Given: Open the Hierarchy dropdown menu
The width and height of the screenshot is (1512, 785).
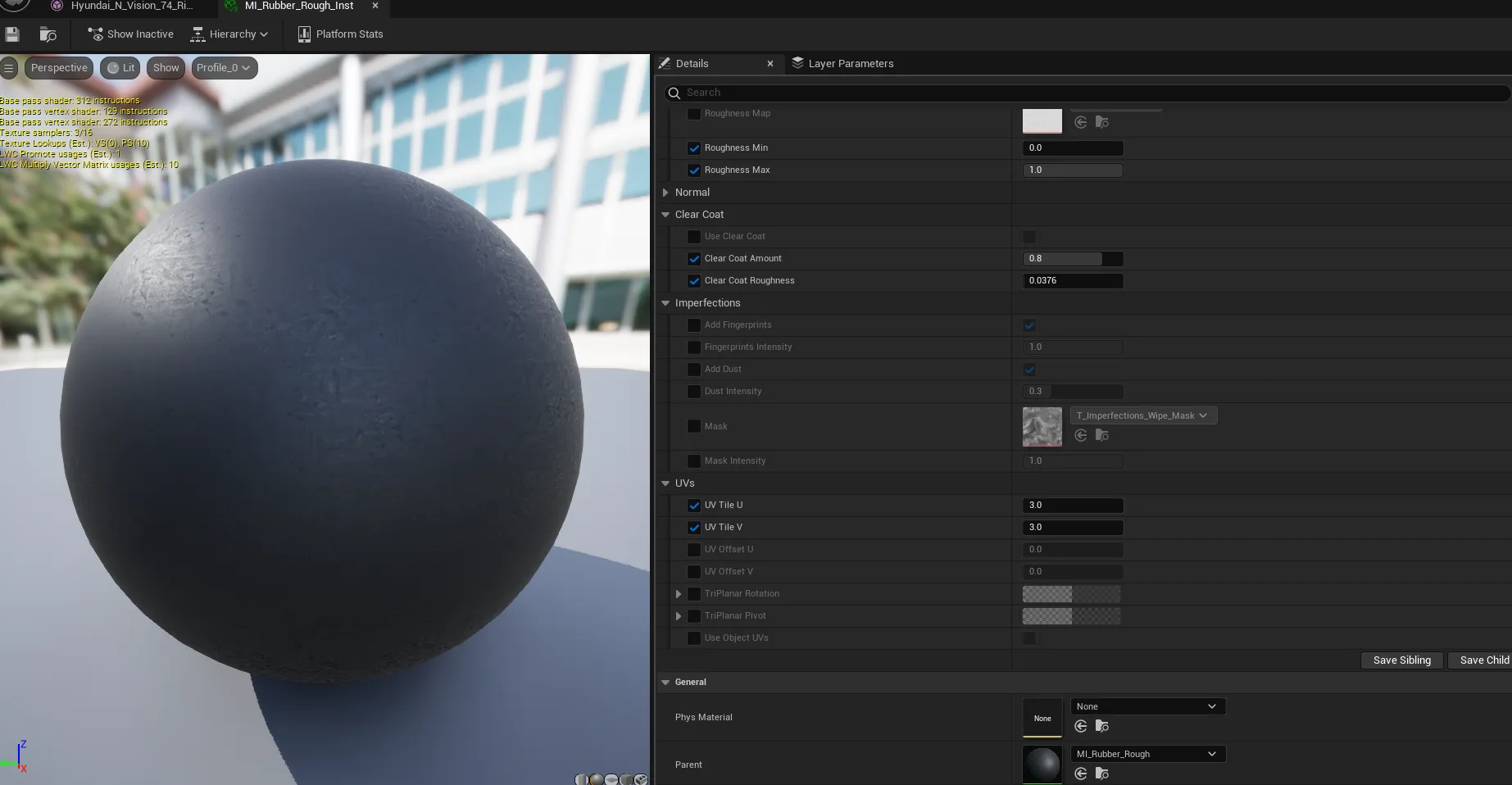Looking at the screenshot, I should point(229,34).
